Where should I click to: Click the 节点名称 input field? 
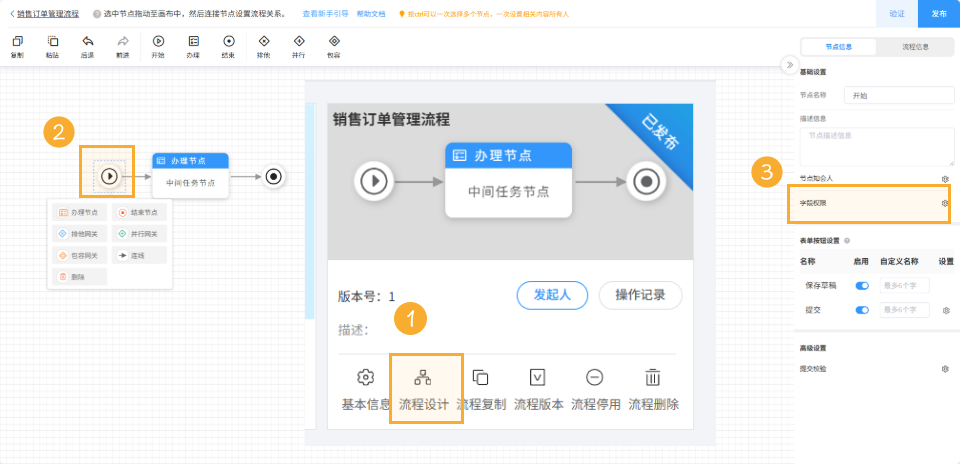pos(899,95)
